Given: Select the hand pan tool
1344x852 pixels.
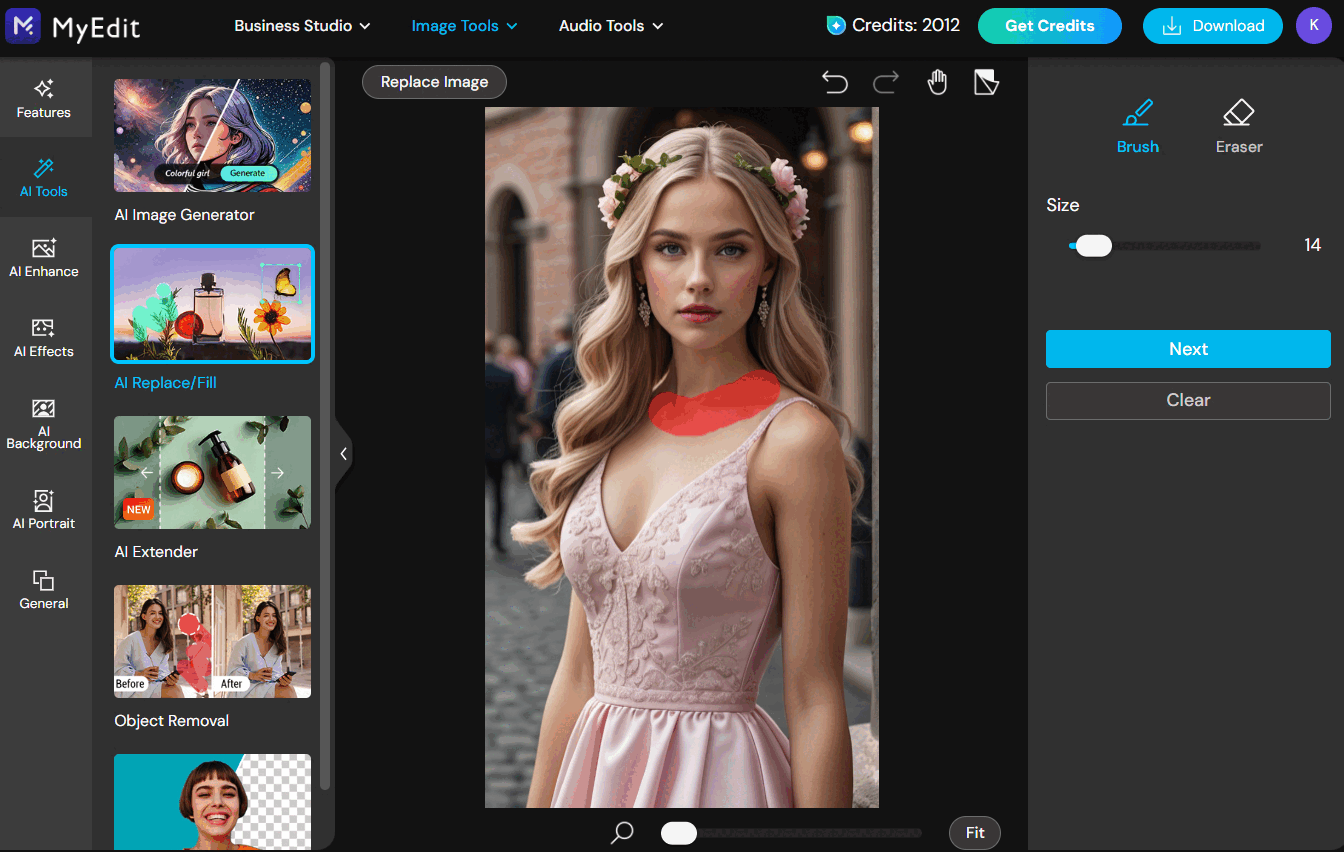Looking at the screenshot, I should [x=937, y=82].
